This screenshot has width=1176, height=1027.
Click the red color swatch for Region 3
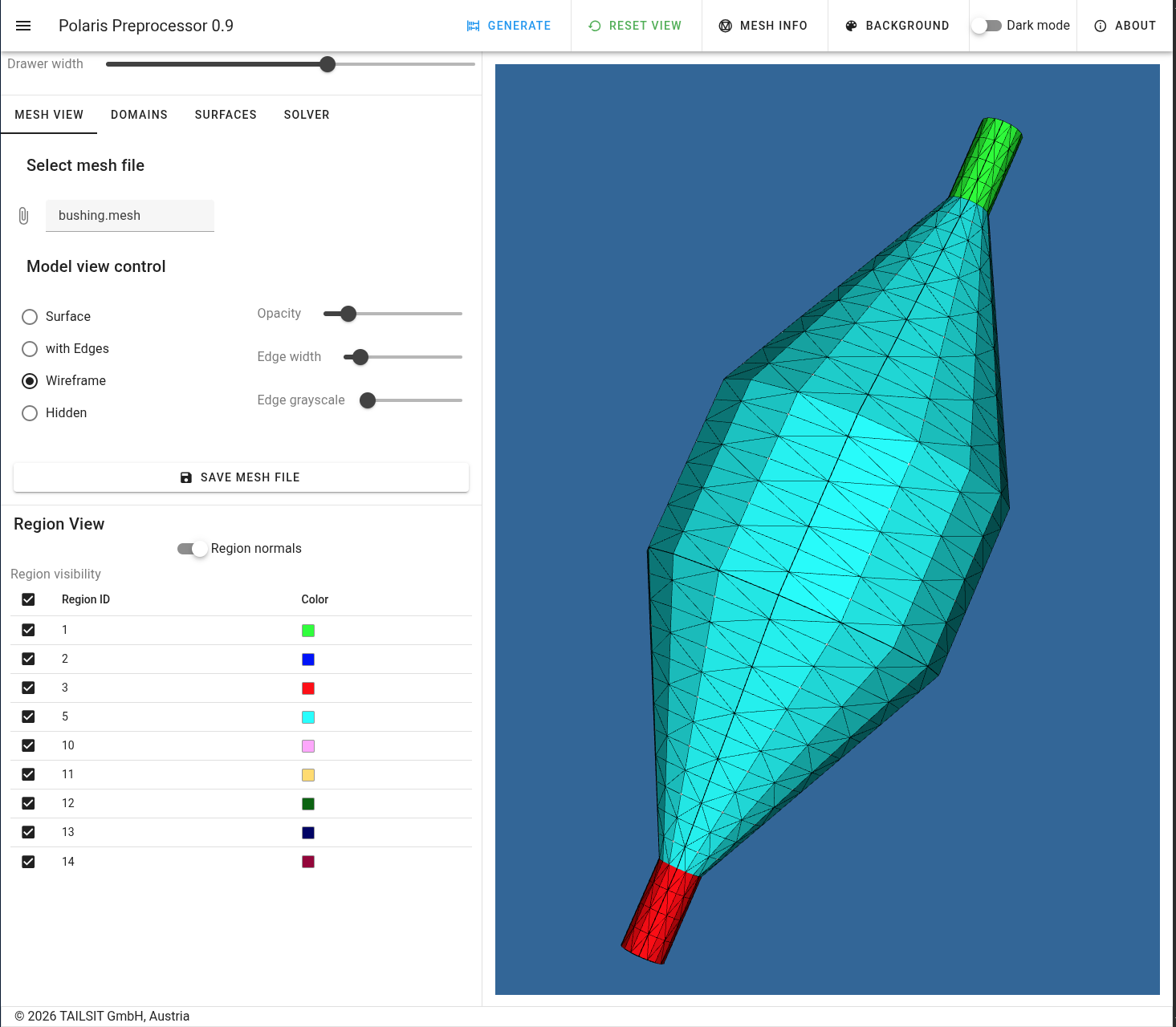click(x=308, y=688)
